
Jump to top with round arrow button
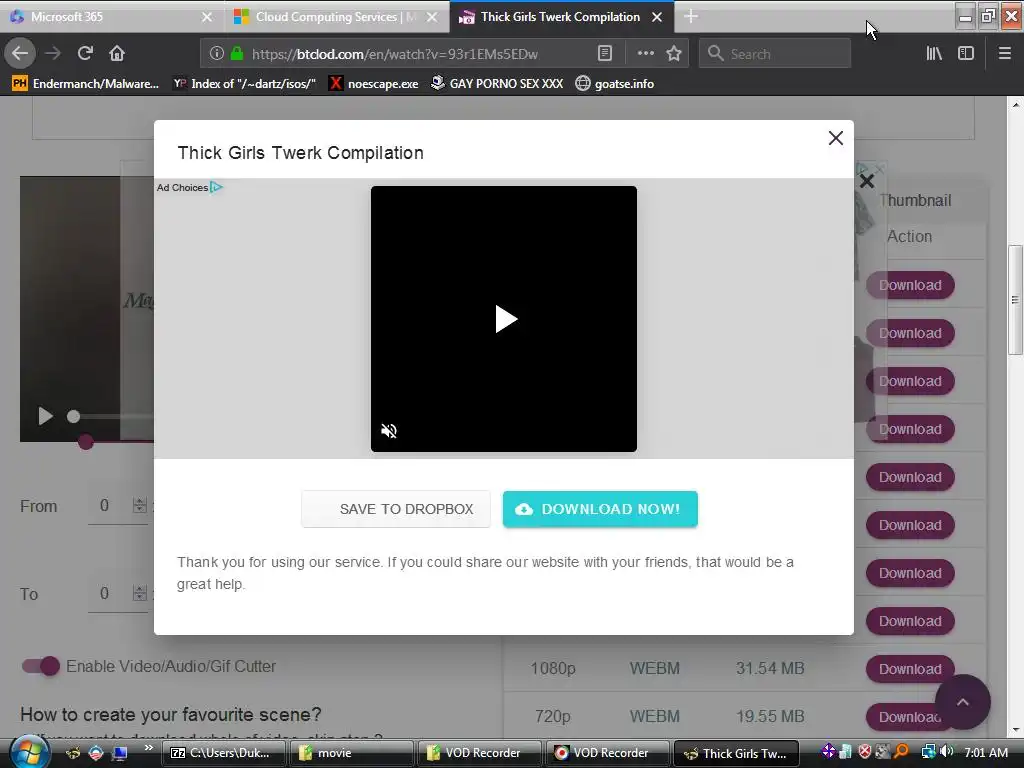tap(963, 702)
